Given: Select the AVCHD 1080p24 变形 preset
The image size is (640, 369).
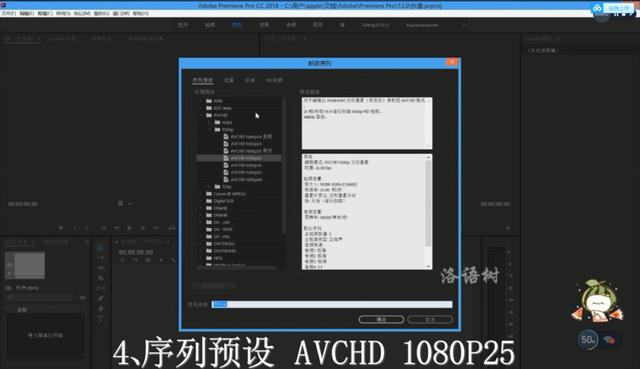Looking at the screenshot, I should tap(251, 137).
